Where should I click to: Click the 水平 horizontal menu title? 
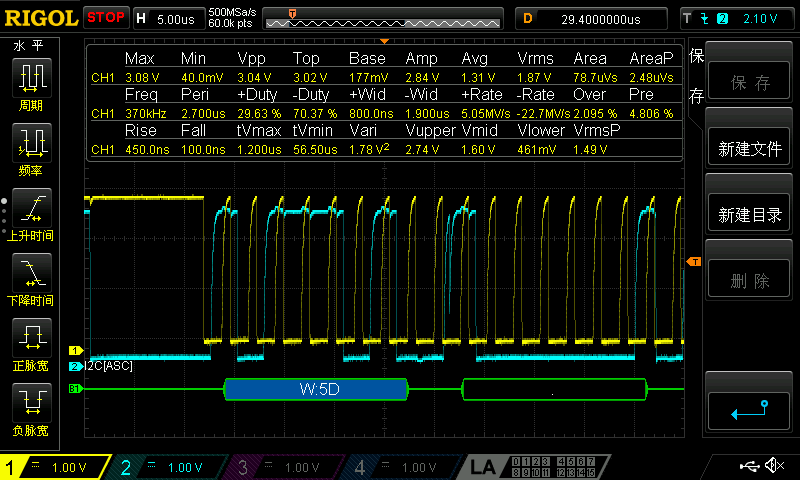pyautogui.click(x=29, y=46)
